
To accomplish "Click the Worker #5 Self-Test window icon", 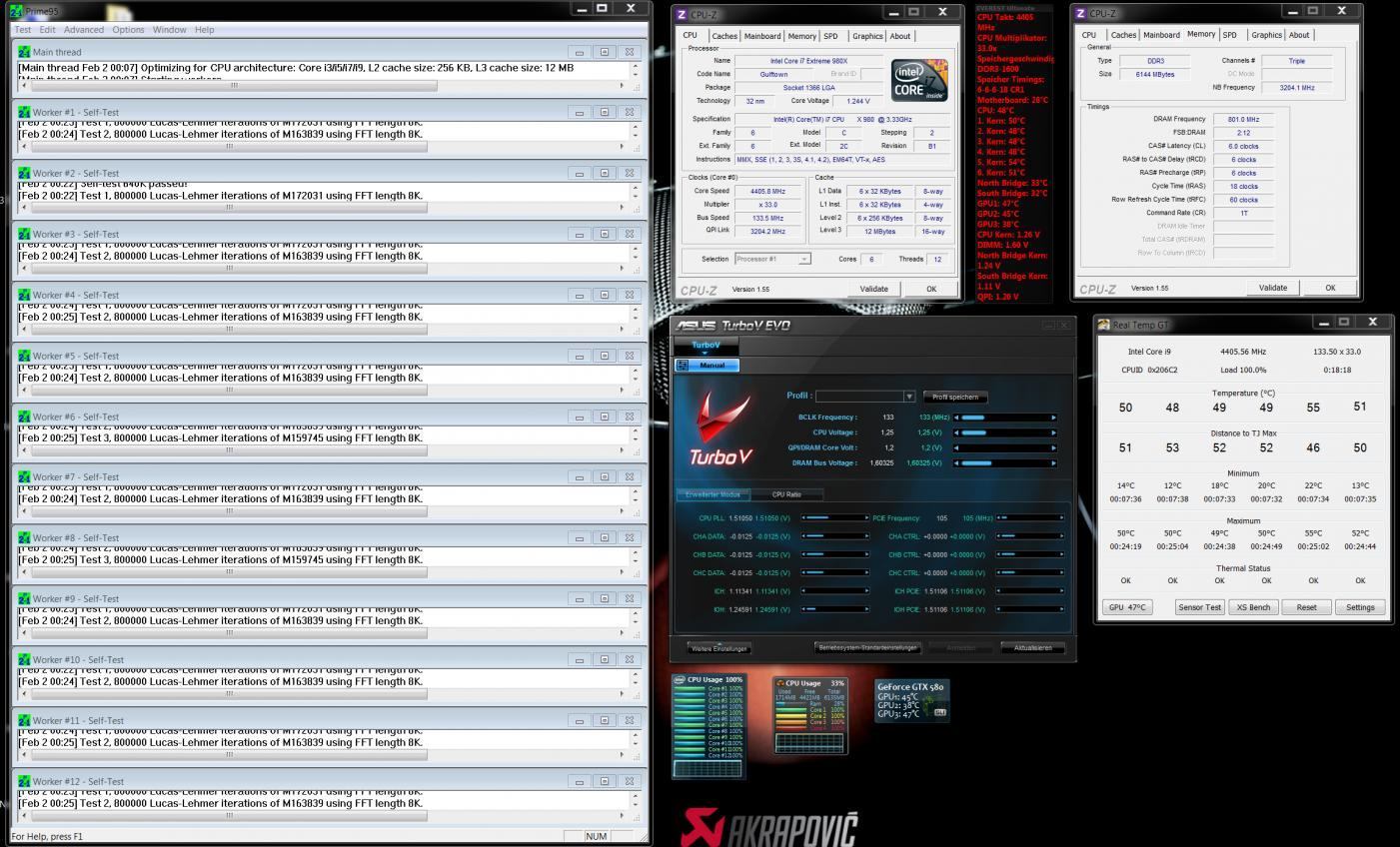I will point(25,356).
